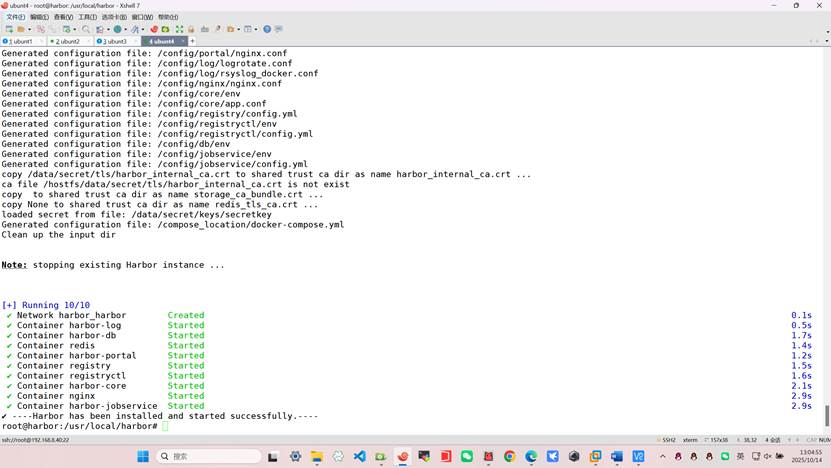Image resolution: width=831 pixels, height=468 pixels.
Task: Open the Windows Start button
Action: click(143, 456)
